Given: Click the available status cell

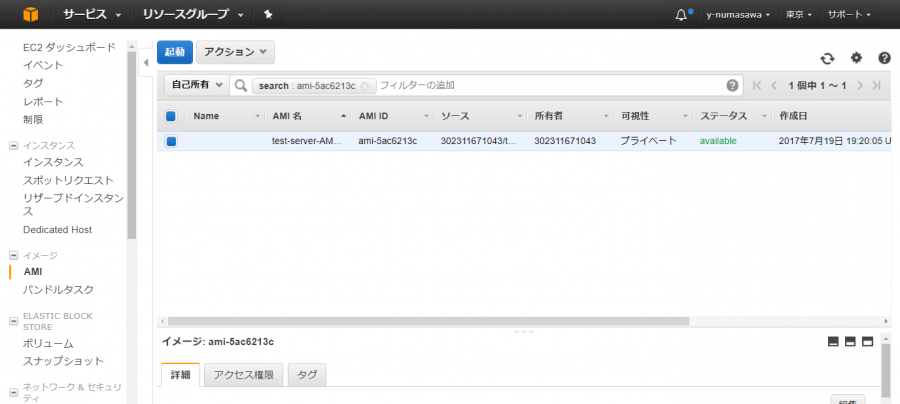Looking at the screenshot, I should pyautogui.click(x=718, y=141).
